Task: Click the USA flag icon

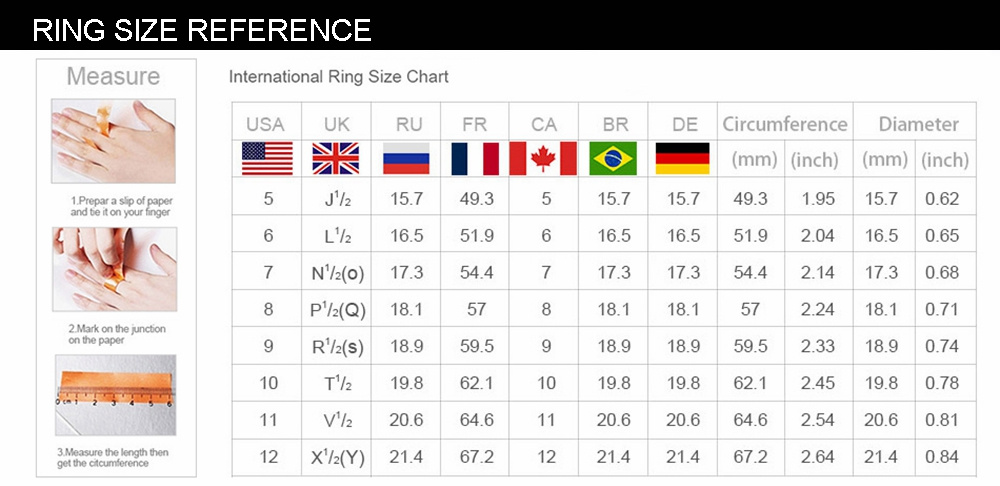Action: [267, 158]
